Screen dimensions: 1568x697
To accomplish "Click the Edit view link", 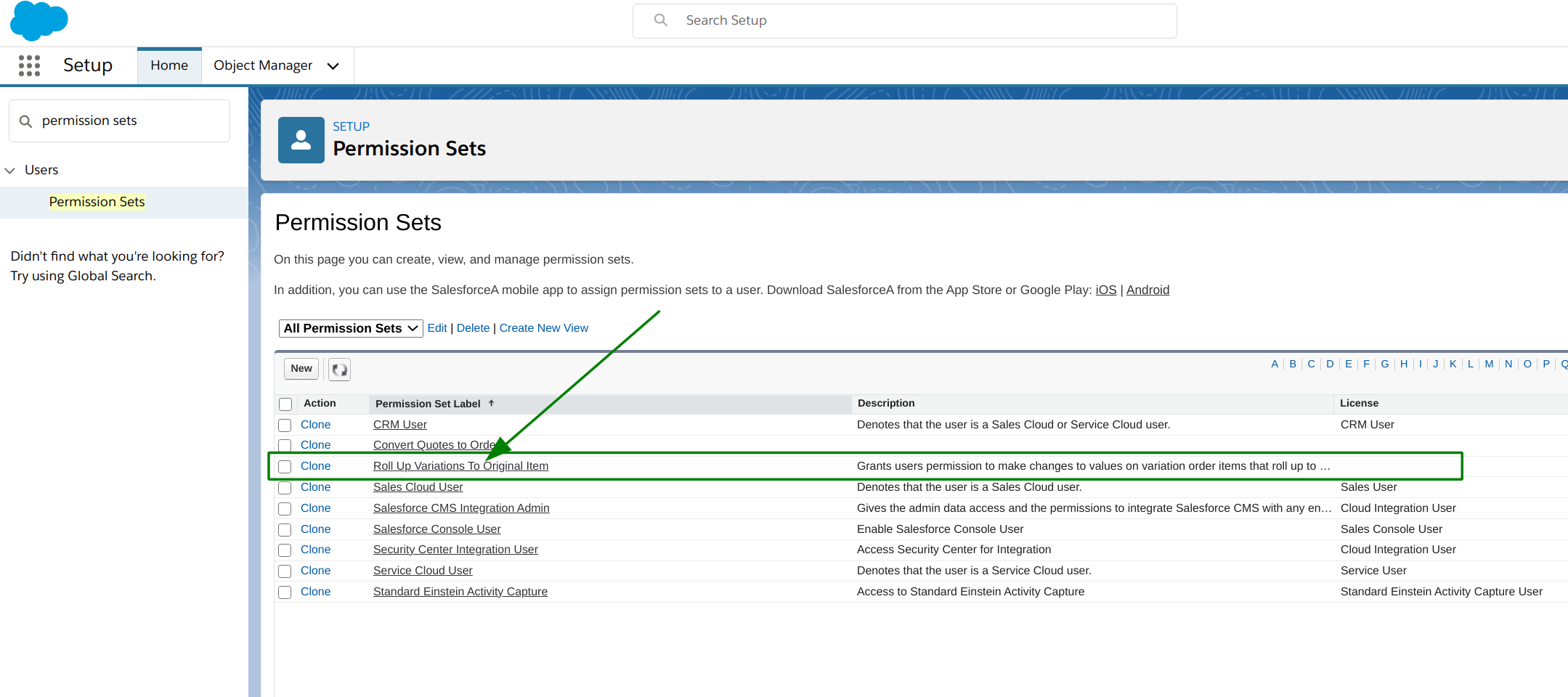I will [x=437, y=328].
